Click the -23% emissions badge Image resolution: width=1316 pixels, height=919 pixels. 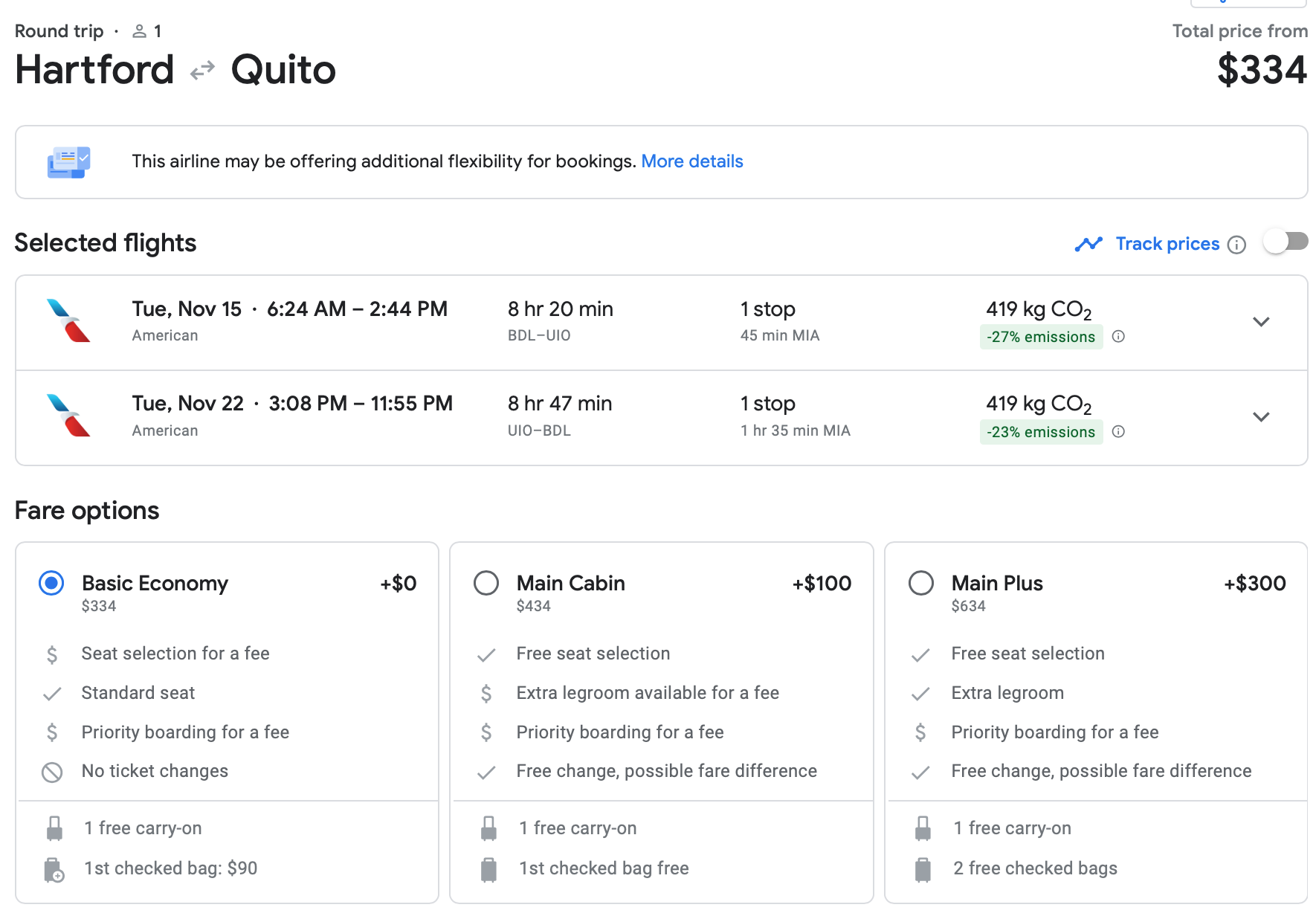coord(1040,432)
